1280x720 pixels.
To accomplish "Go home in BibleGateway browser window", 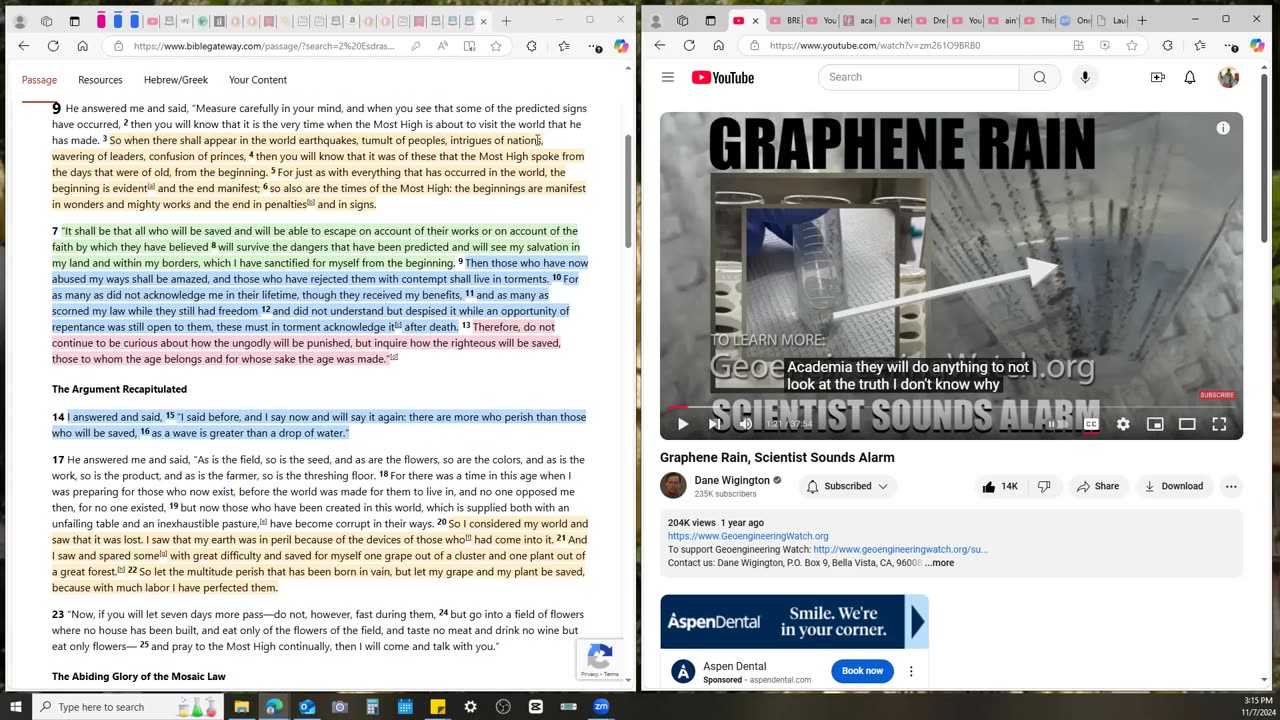I will pos(82,46).
